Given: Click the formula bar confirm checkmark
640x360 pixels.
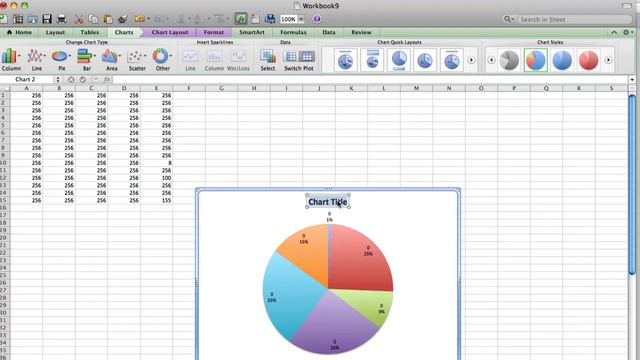Looking at the screenshot, I should [x=83, y=79].
